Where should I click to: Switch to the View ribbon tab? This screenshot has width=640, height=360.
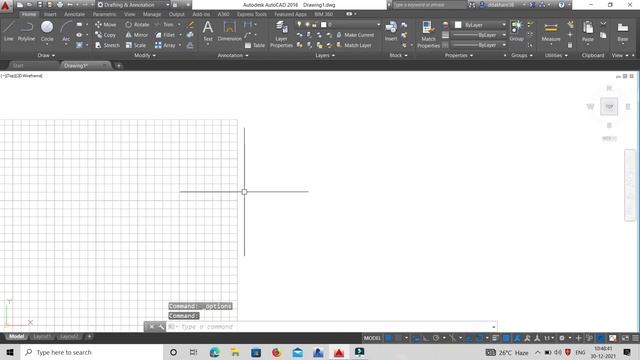130,14
